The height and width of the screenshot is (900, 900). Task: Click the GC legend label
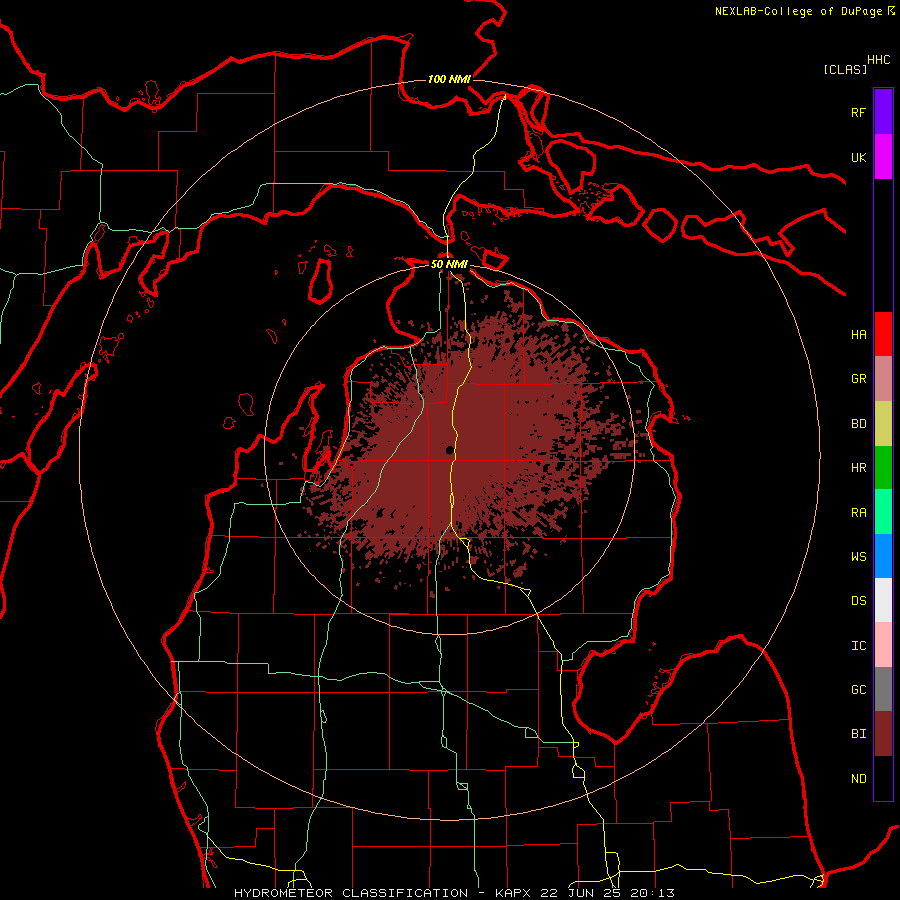point(859,689)
